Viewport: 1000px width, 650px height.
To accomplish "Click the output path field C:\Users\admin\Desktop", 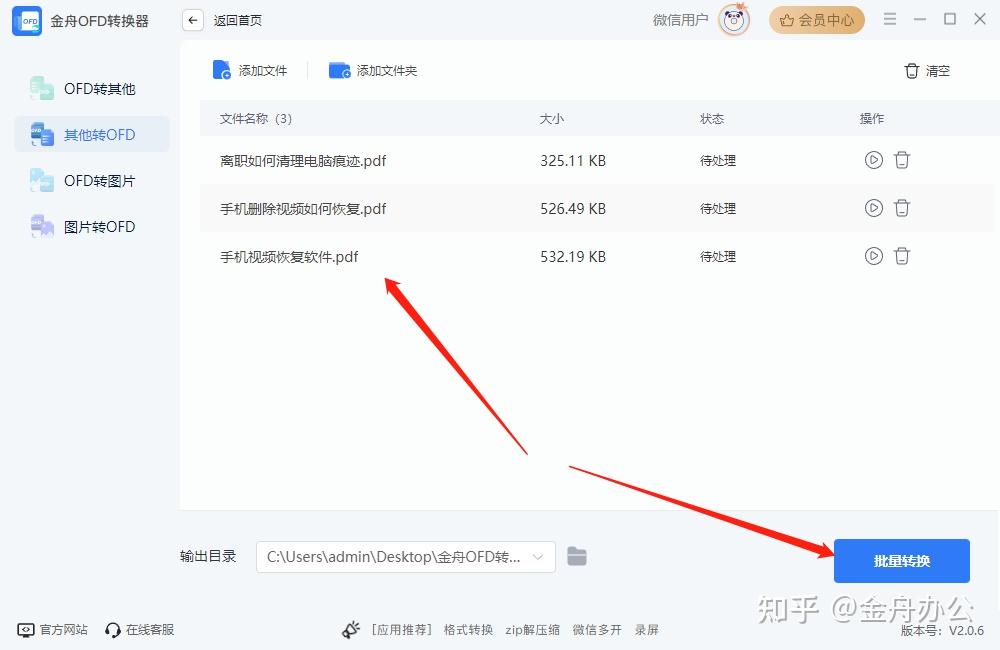I will click(x=406, y=557).
